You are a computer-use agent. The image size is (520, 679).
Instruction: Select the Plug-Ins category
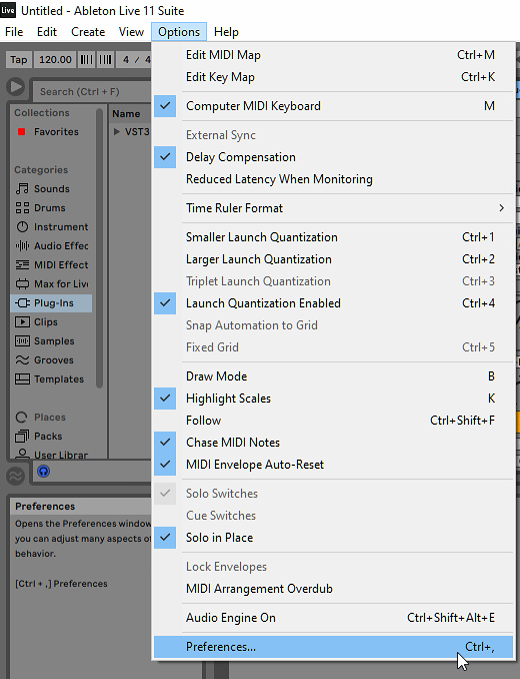[51, 303]
